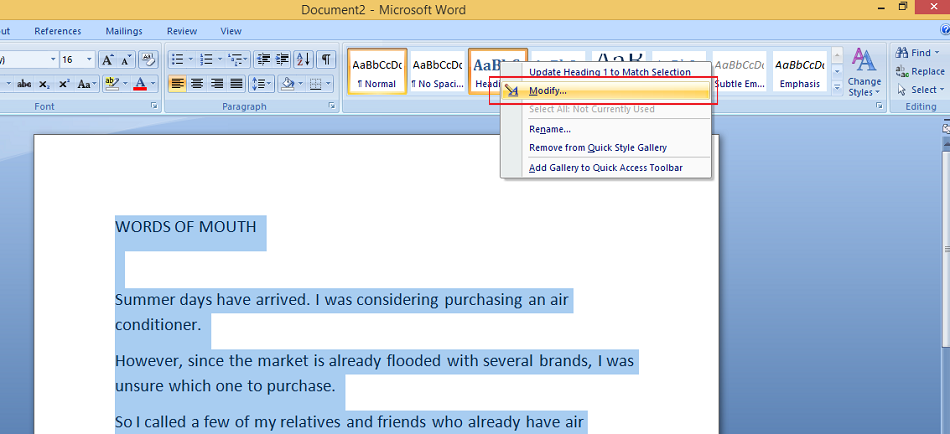The image size is (950, 434).
Task: Toggle Align Text Left button
Action: 177,84
